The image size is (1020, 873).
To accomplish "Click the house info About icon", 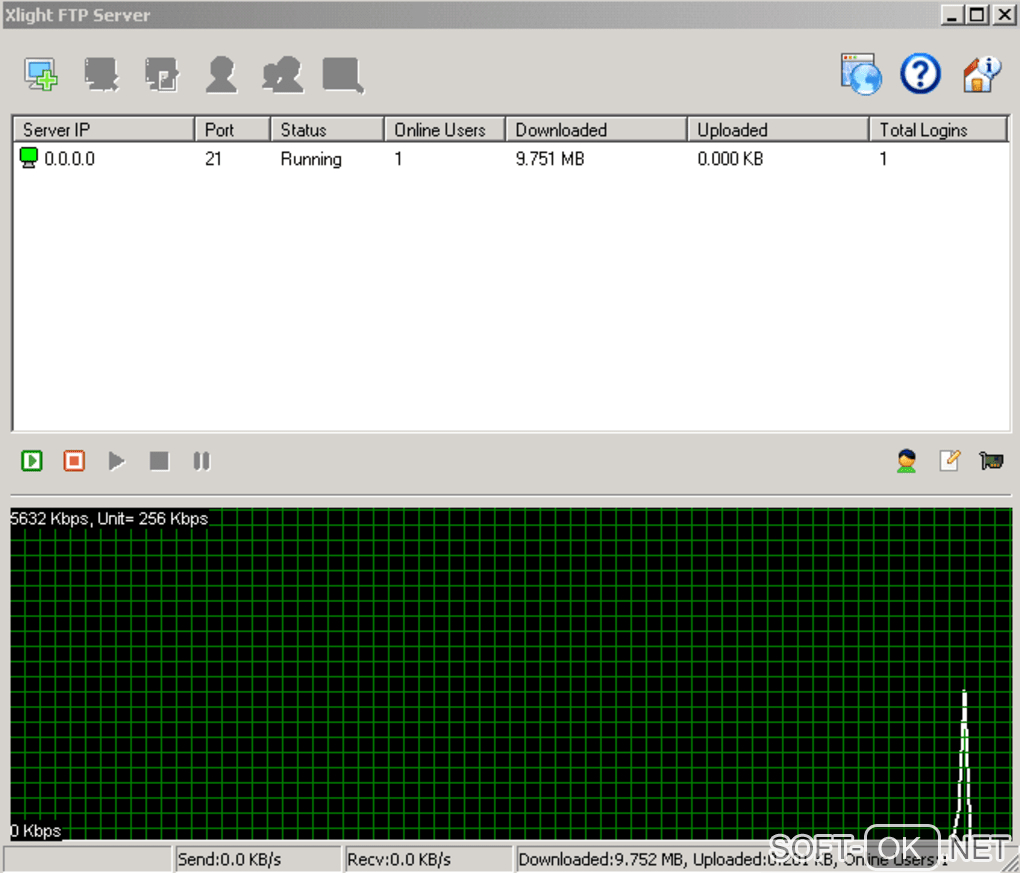I will (x=981, y=74).
